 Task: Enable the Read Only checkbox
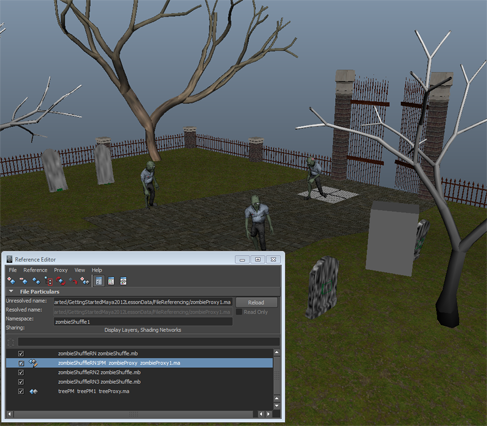tap(239, 312)
